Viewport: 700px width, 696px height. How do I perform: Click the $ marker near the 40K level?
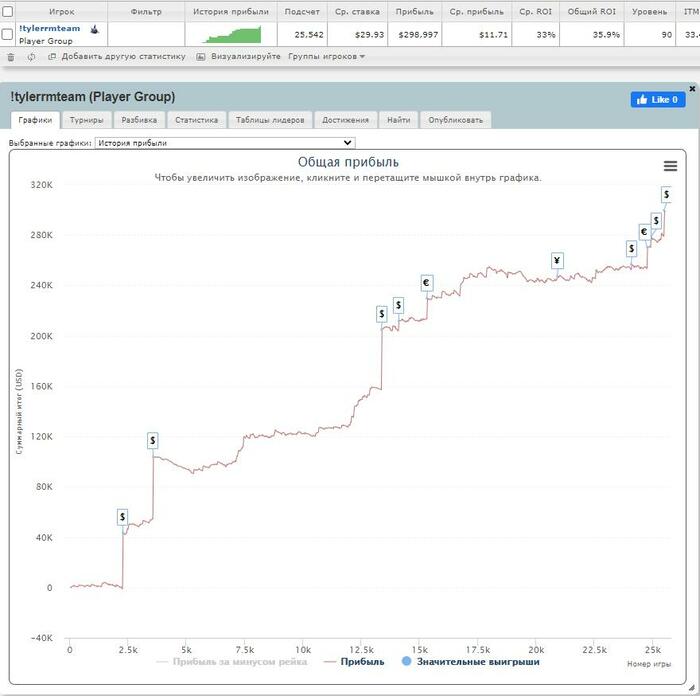pos(122,517)
